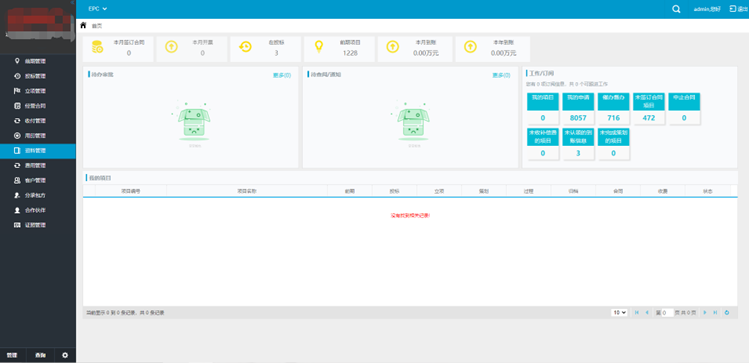Open the admin user menu in header

[706, 9]
